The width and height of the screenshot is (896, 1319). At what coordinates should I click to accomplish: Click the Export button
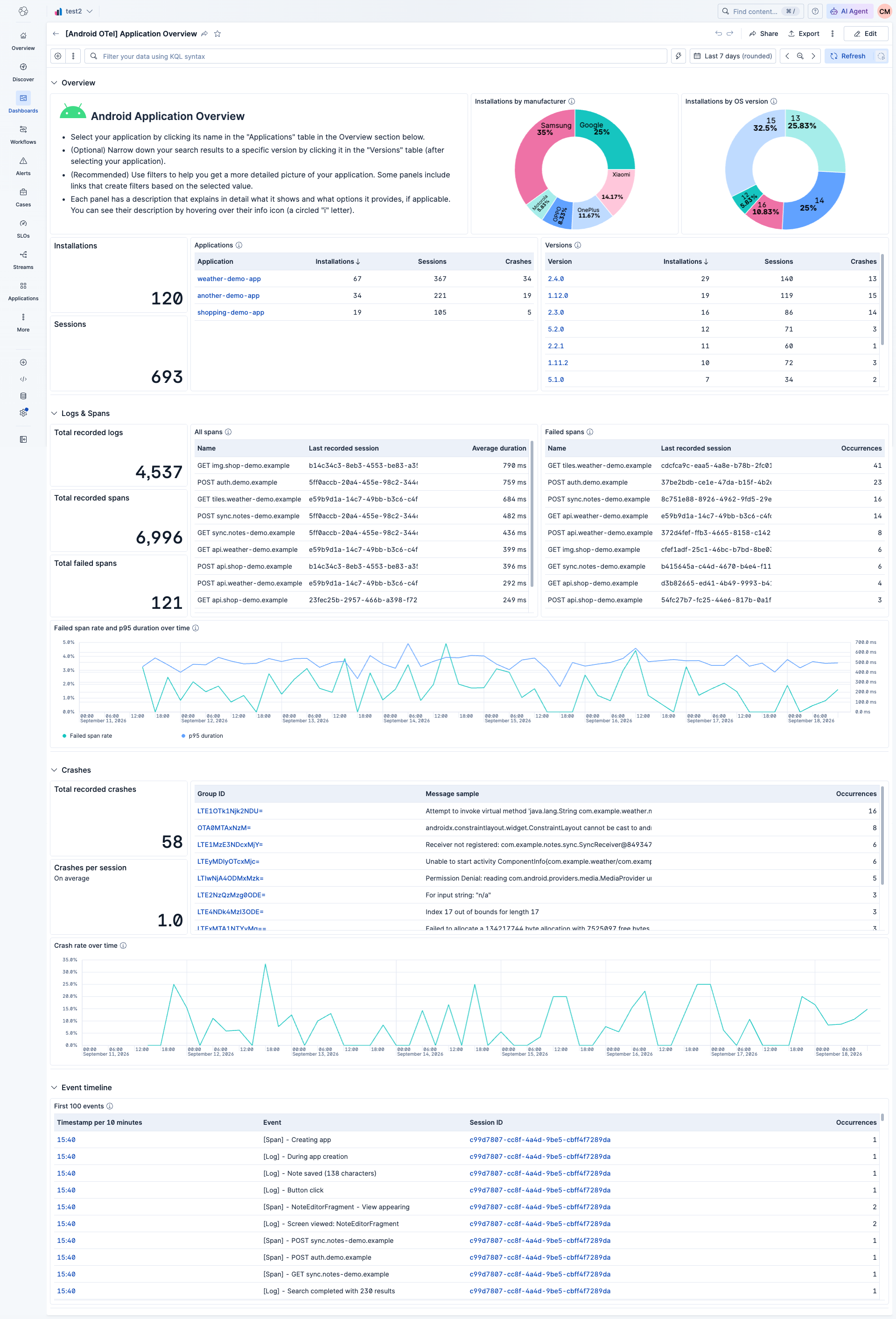click(804, 34)
